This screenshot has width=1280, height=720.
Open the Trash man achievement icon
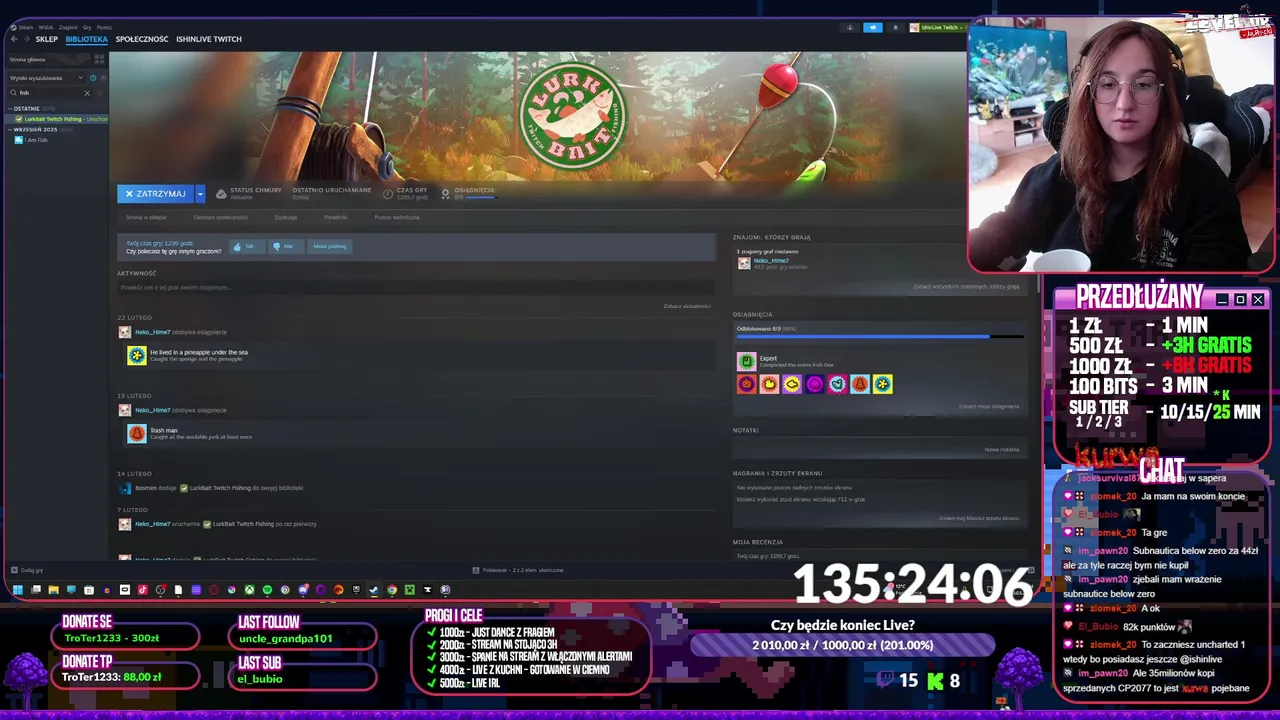click(137, 433)
